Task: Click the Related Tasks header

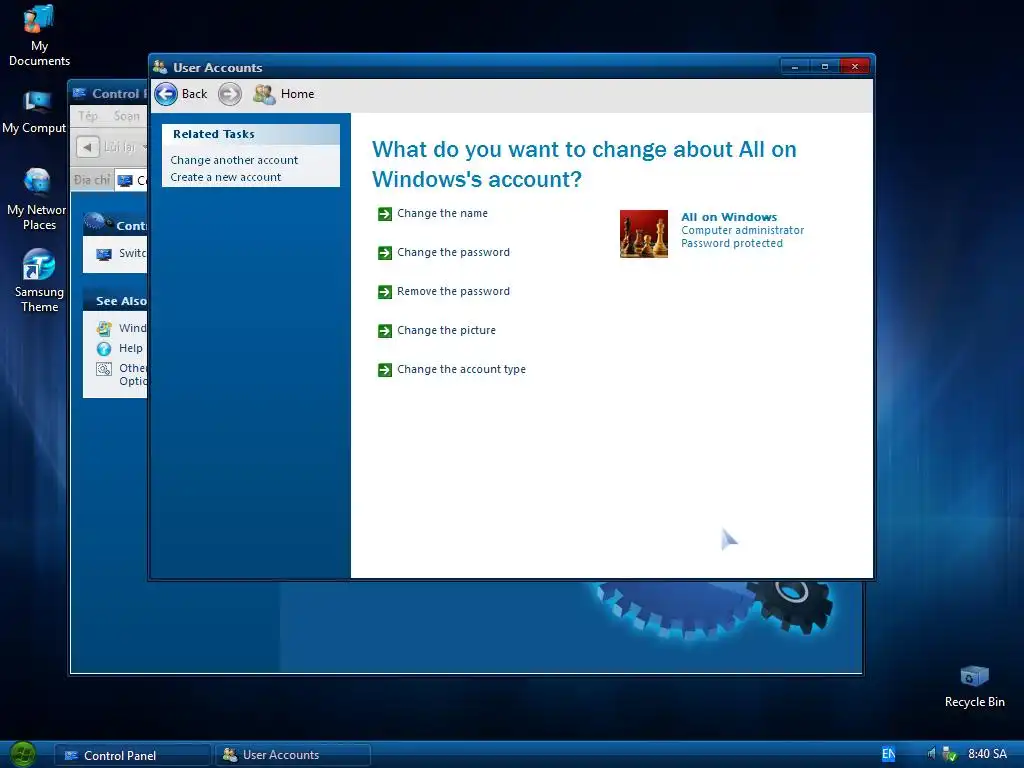Action: [251, 134]
